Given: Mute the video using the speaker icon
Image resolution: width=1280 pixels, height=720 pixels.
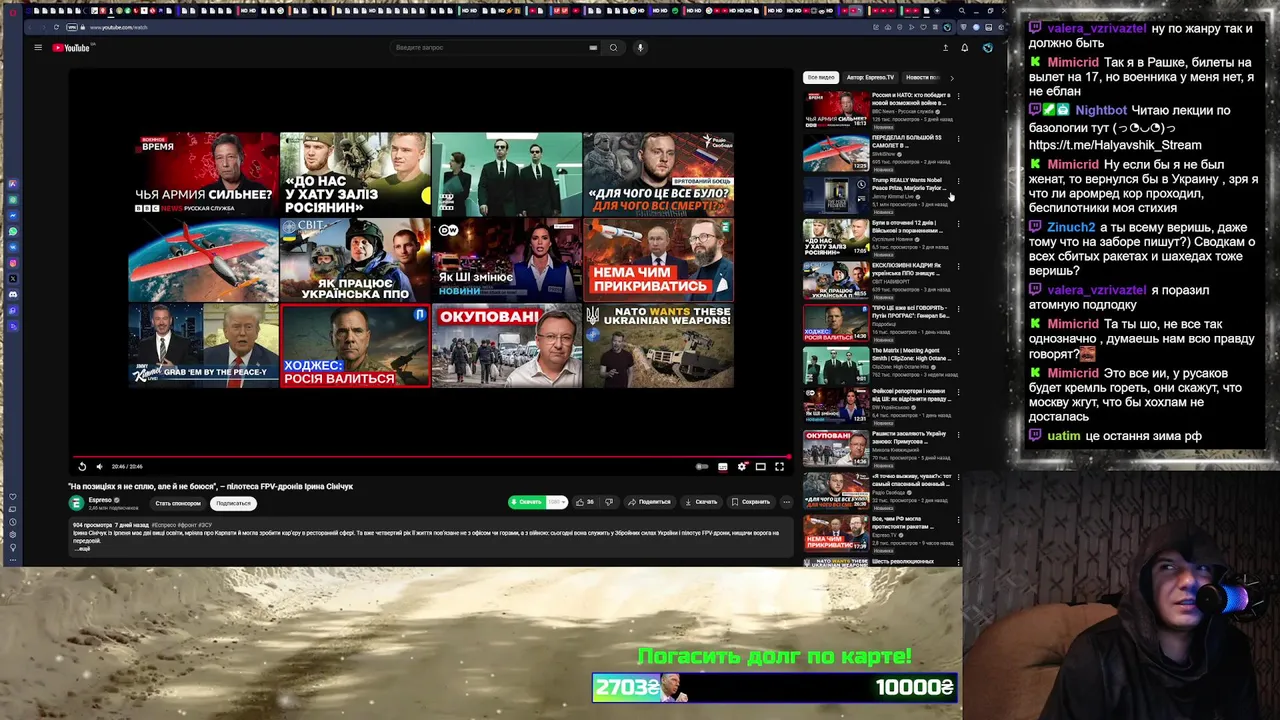Looking at the screenshot, I should [x=99, y=466].
